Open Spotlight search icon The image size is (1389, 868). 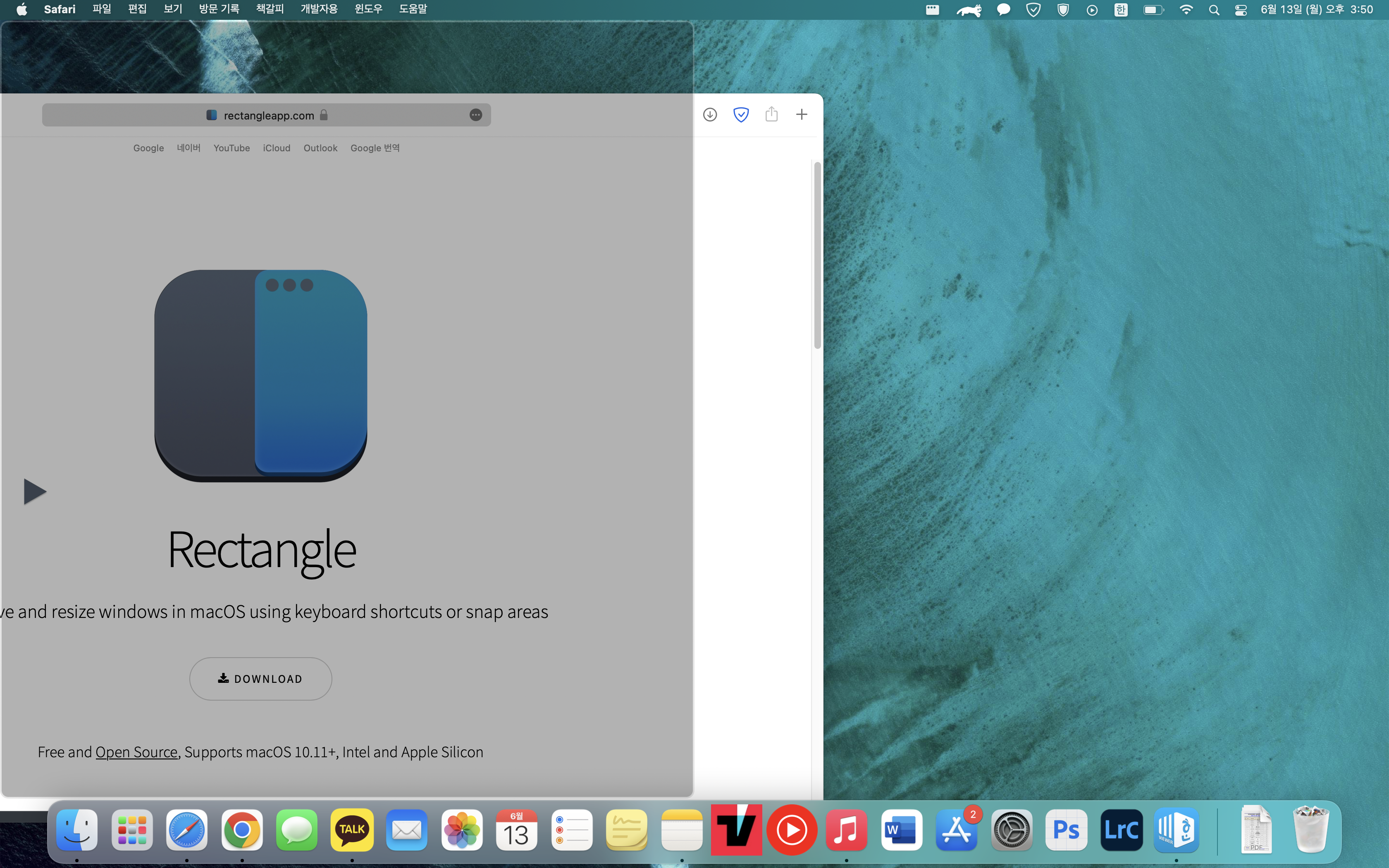click(x=1214, y=10)
